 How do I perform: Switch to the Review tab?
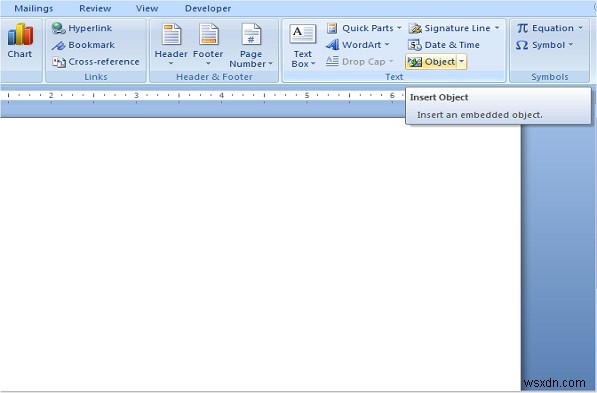point(95,8)
